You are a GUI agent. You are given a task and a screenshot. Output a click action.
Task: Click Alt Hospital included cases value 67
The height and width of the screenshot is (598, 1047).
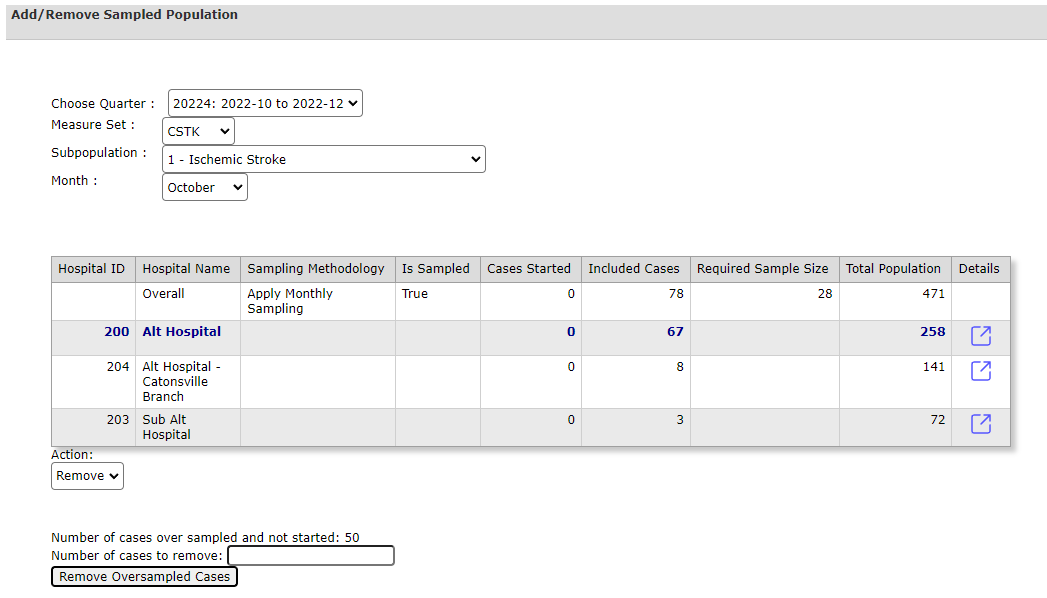(x=675, y=332)
